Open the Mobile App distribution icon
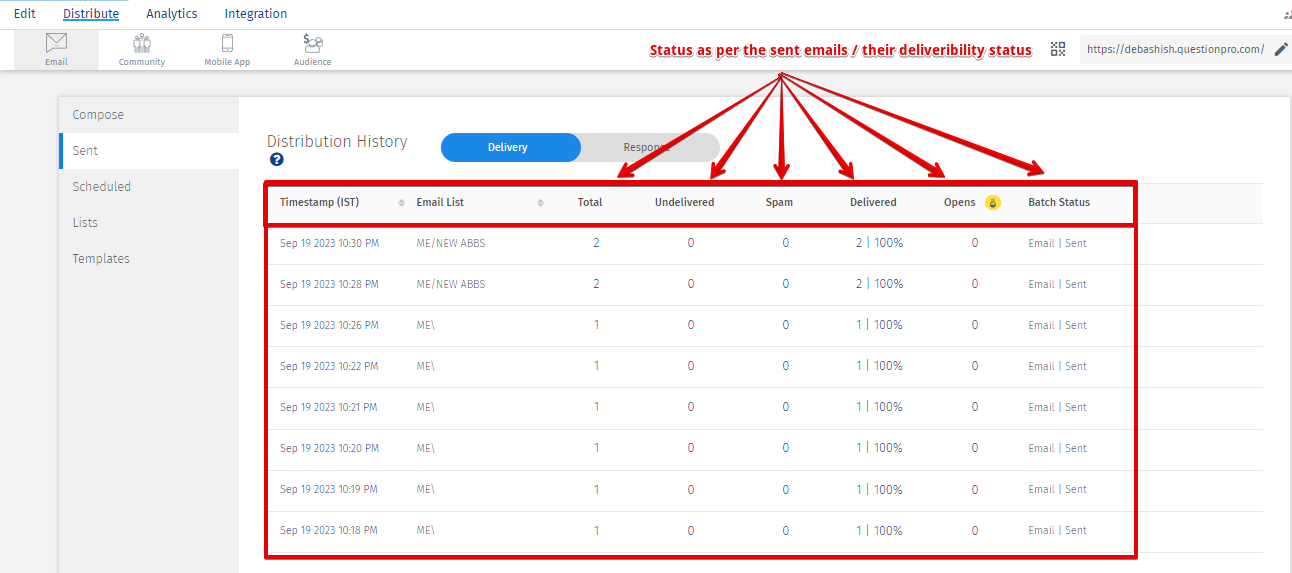 pos(227,49)
